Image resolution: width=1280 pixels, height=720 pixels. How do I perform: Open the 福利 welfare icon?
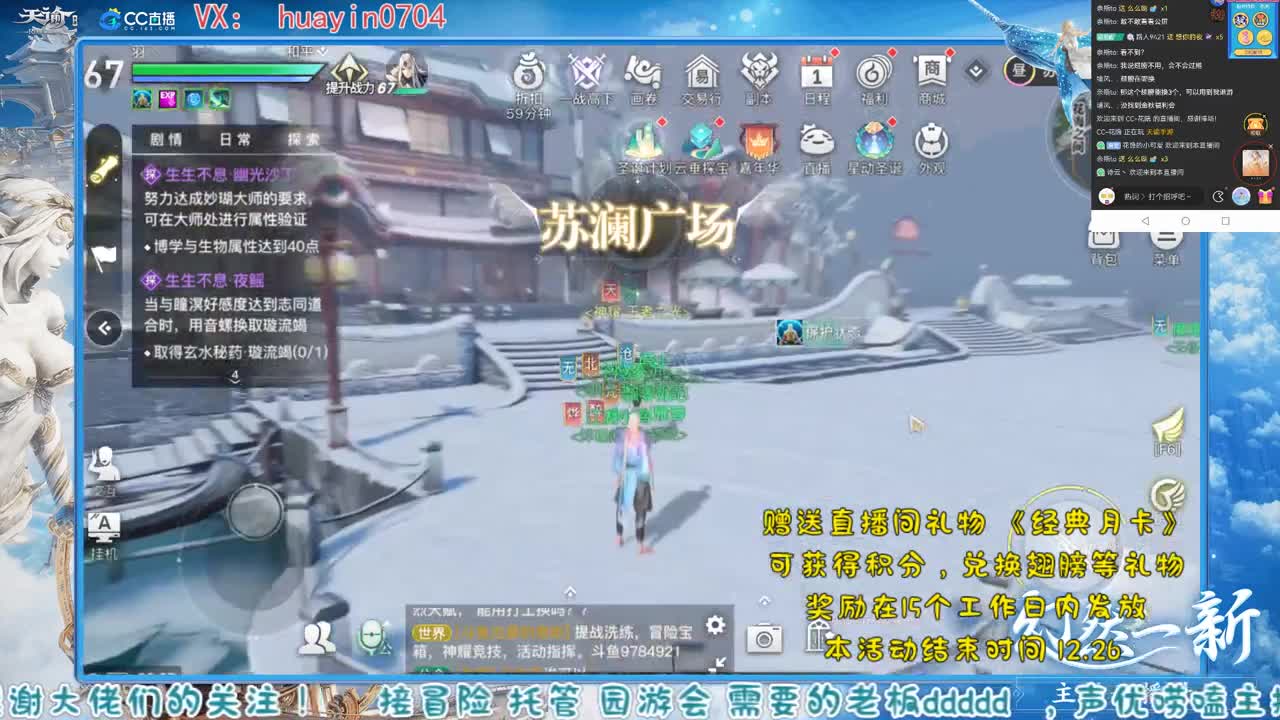point(874,73)
